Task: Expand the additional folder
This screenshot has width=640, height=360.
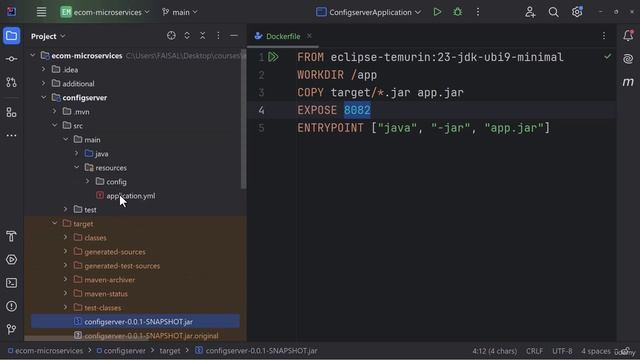Action: [x=44, y=84]
